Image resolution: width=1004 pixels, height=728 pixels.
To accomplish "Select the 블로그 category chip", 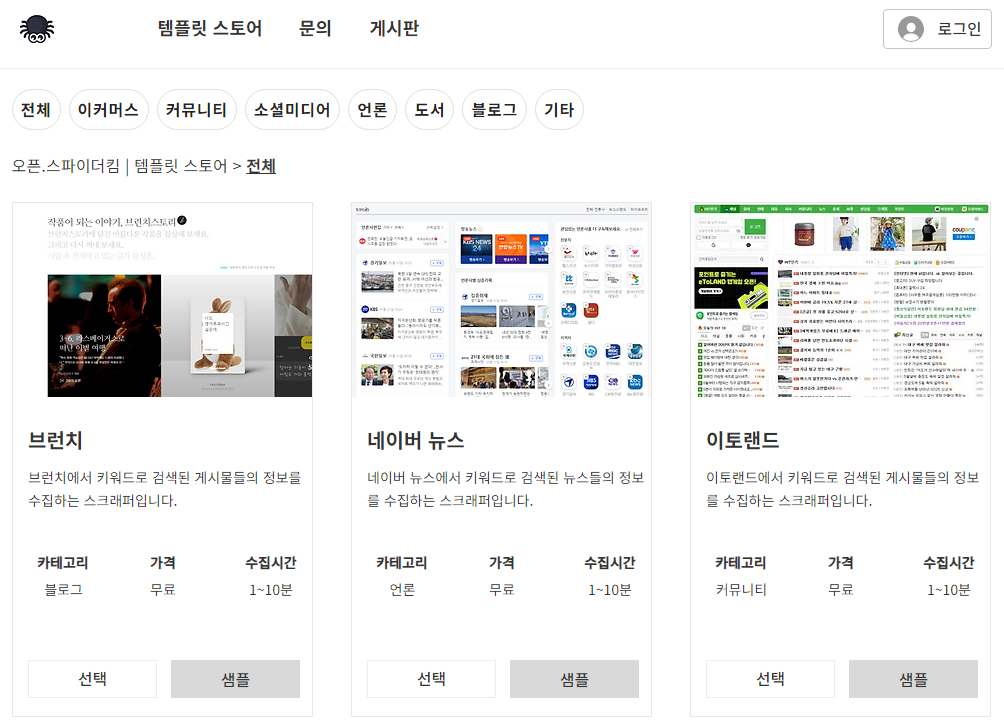I will coord(494,109).
